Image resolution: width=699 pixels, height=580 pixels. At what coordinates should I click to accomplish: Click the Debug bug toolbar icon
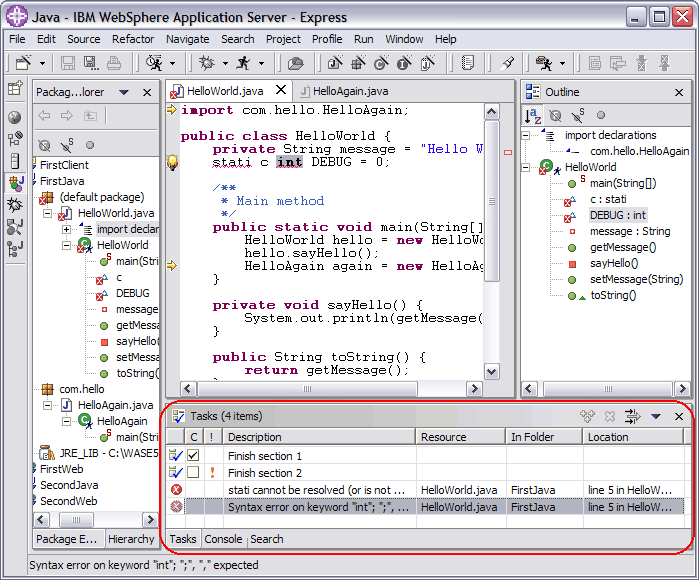(206, 63)
